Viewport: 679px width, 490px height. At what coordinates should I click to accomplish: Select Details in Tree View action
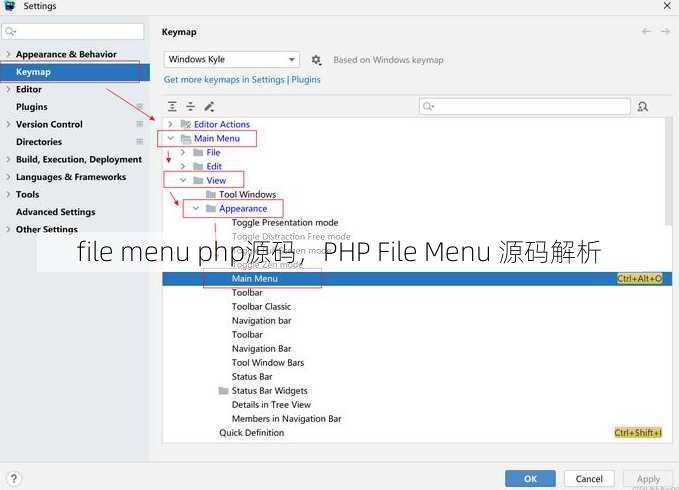coord(271,405)
